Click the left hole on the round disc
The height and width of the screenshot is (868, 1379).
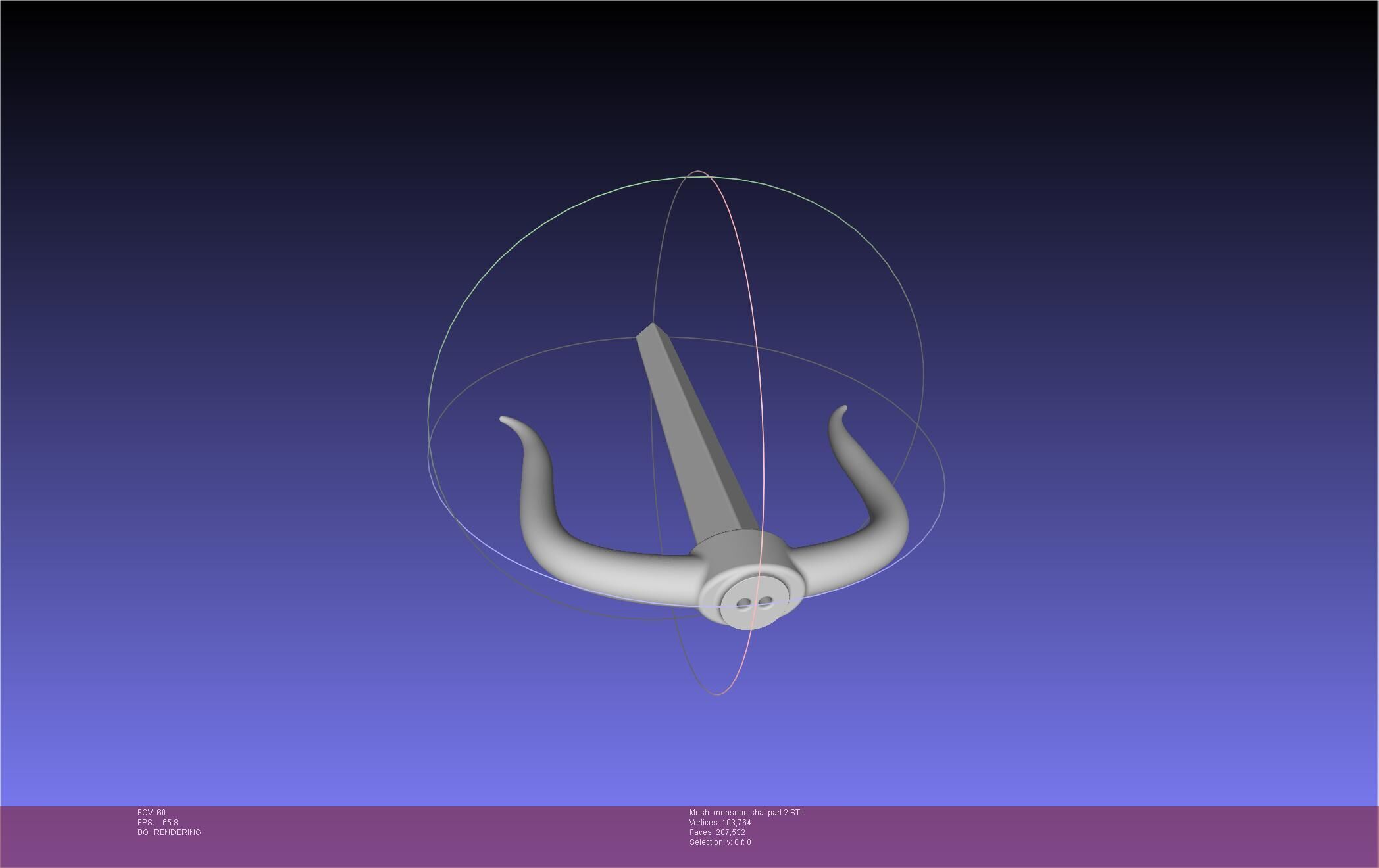743,603
